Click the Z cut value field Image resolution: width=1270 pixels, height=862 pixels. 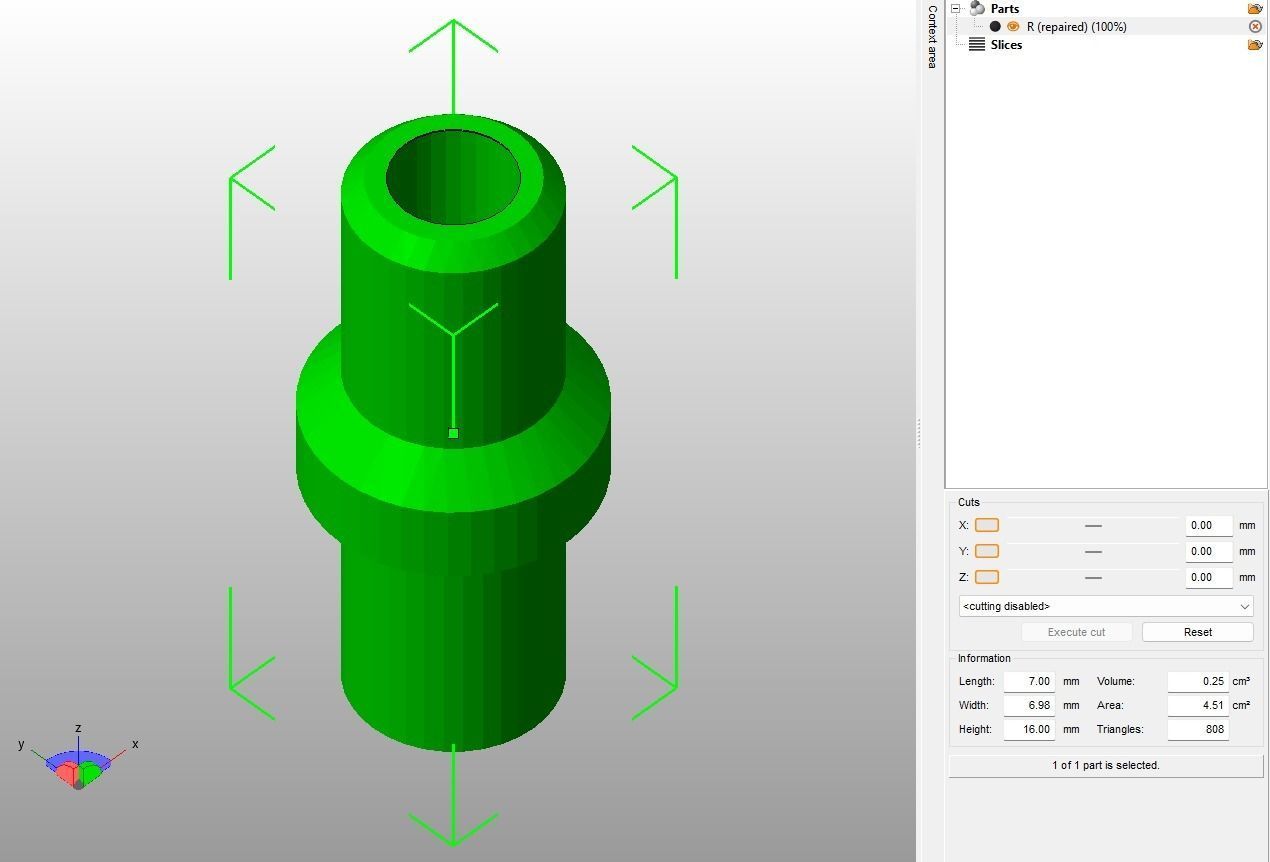pyautogui.click(x=1208, y=577)
